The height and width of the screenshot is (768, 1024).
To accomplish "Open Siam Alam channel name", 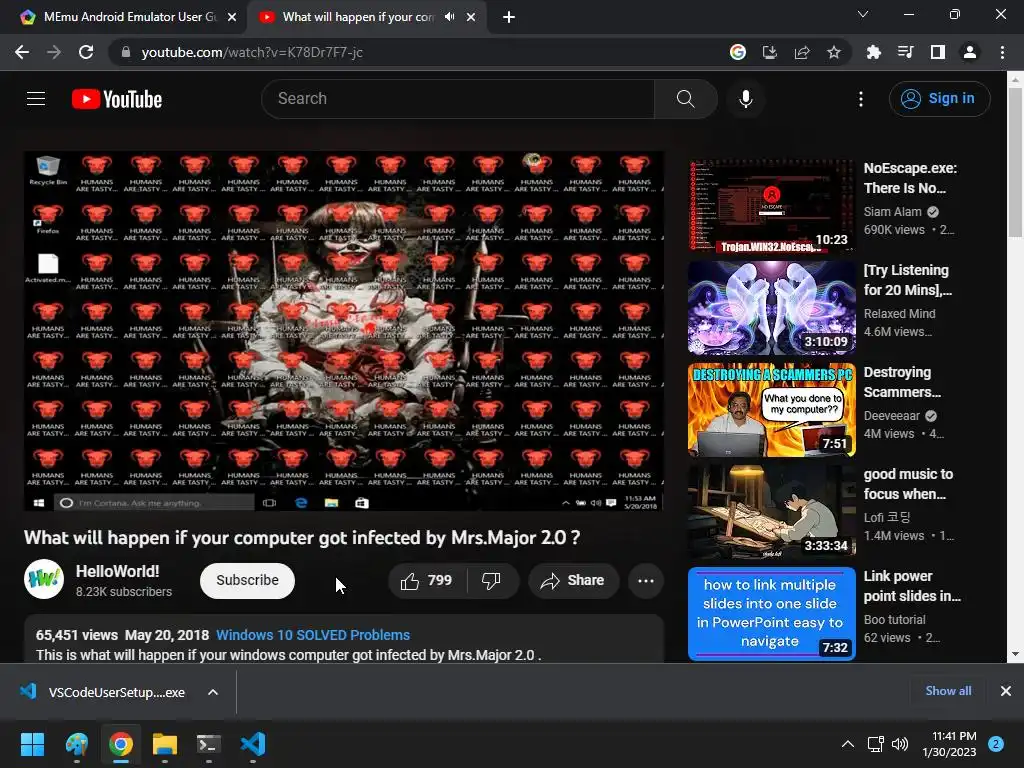I will pyautogui.click(x=892, y=212).
